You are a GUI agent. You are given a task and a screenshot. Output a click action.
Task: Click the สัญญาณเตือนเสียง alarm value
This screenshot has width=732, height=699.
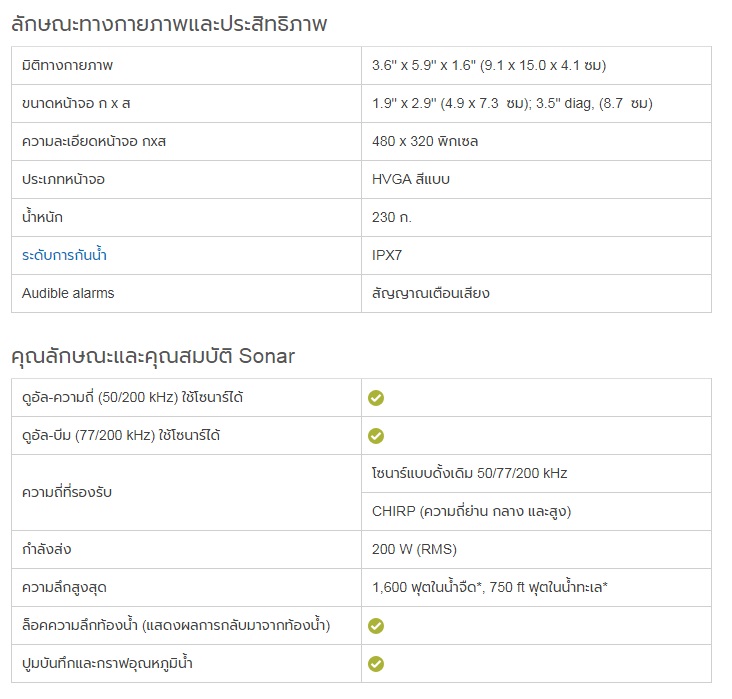pos(430,293)
